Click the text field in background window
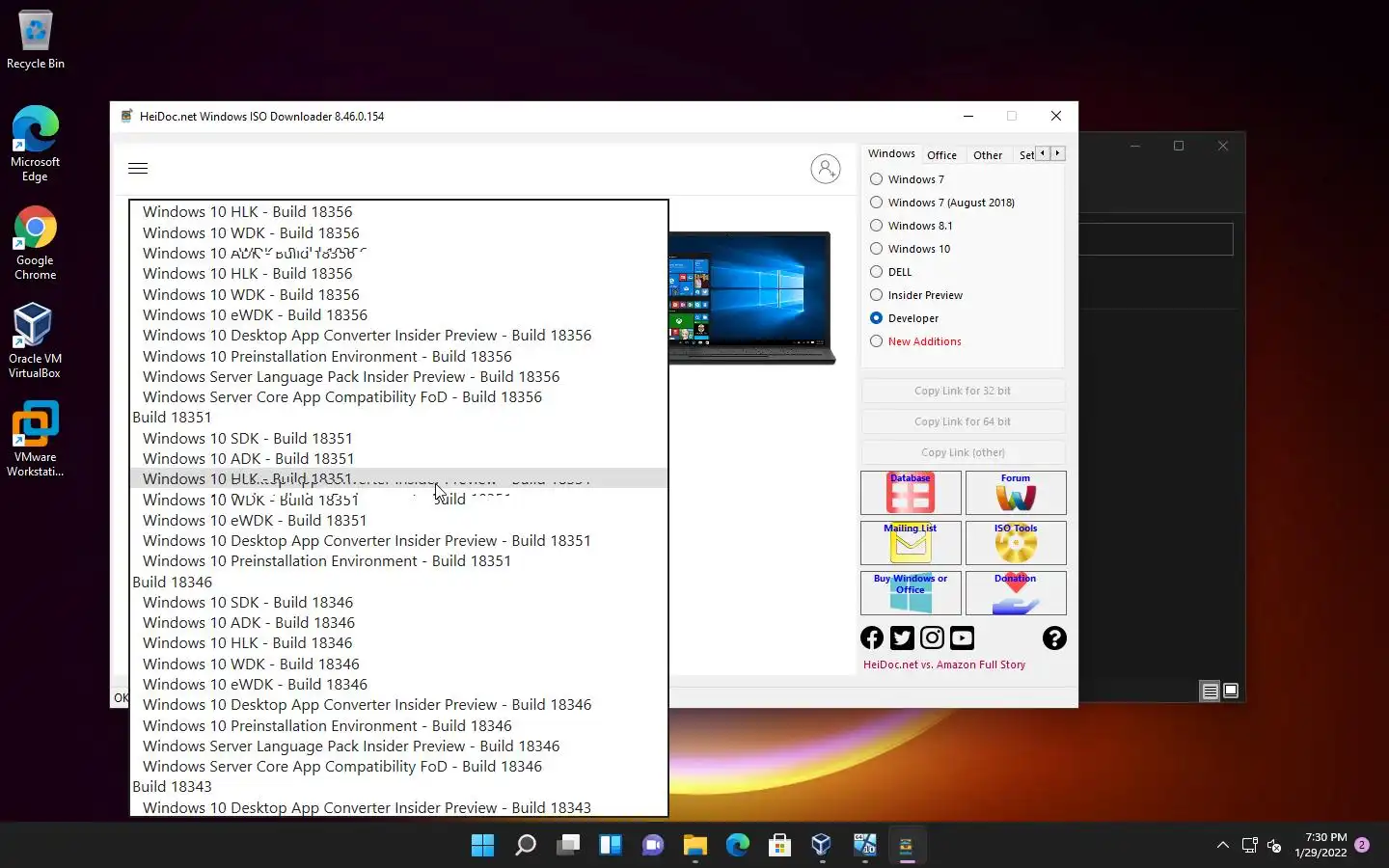Image resolution: width=1389 pixels, height=868 pixels. (1156, 239)
